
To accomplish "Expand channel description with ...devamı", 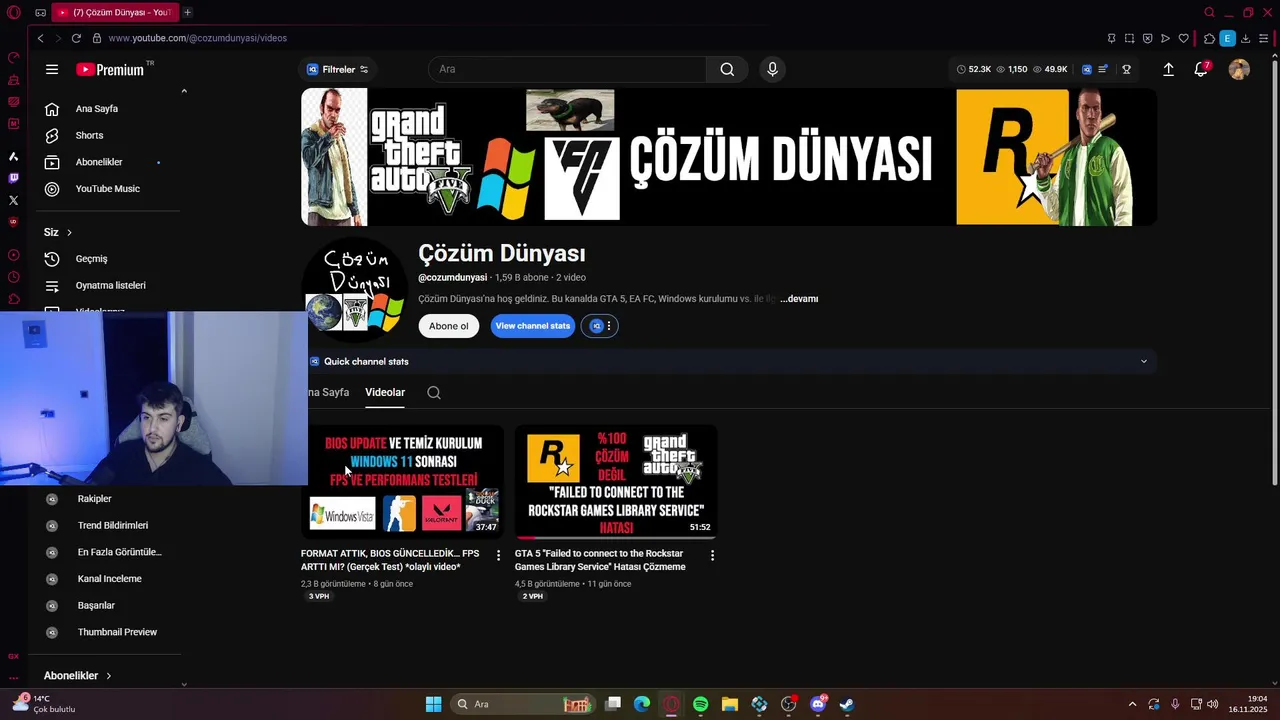I will 799,299.
